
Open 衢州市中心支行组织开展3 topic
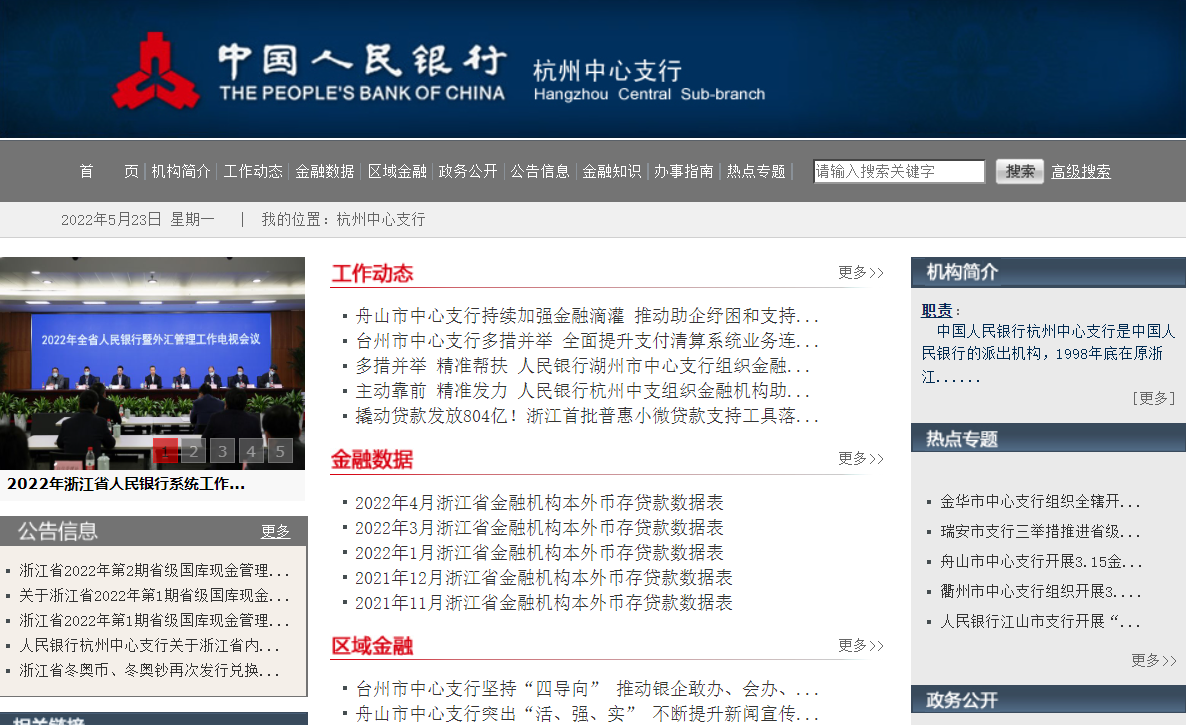point(1040,592)
